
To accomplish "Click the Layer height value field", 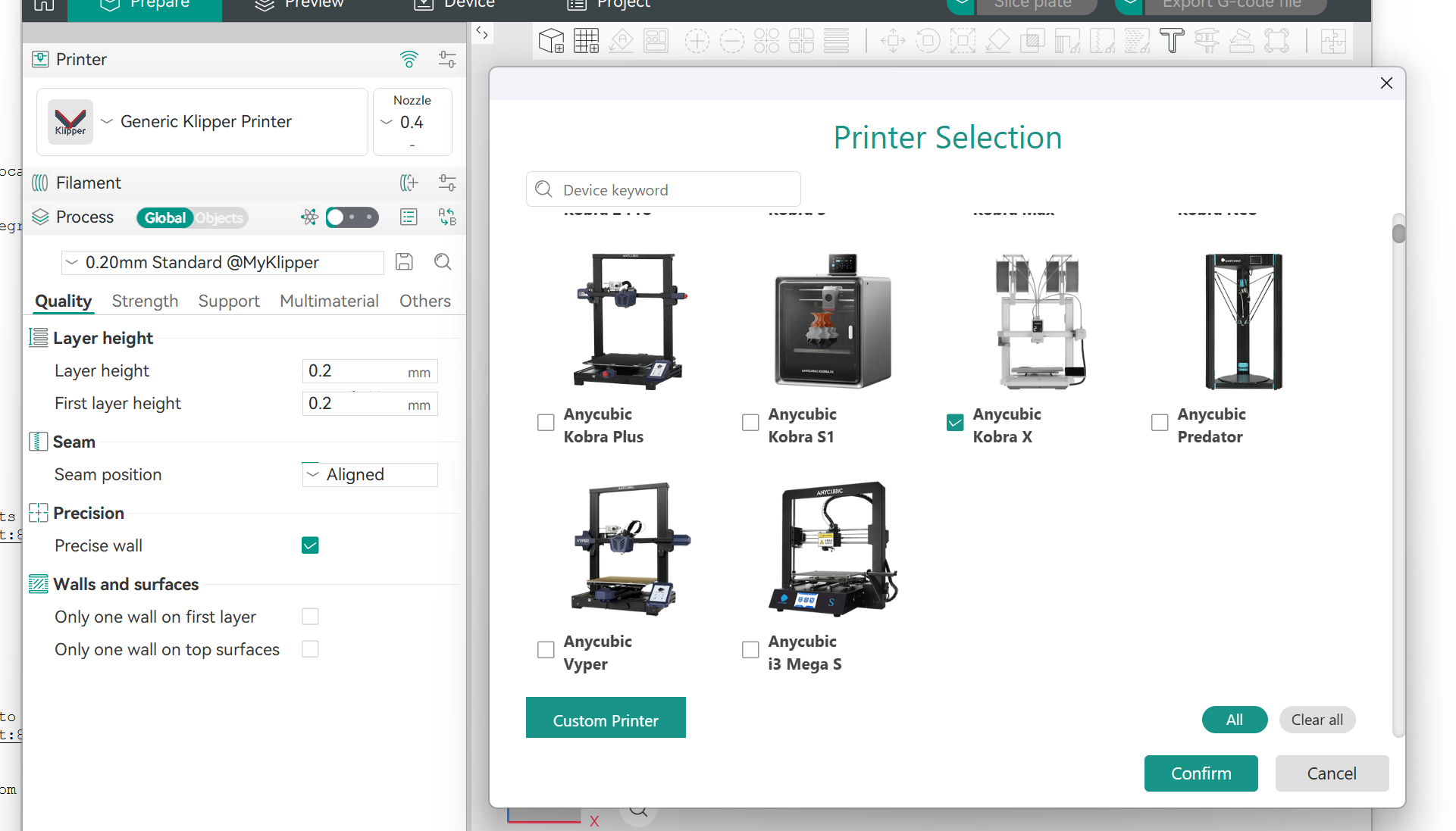I will click(x=370, y=371).
